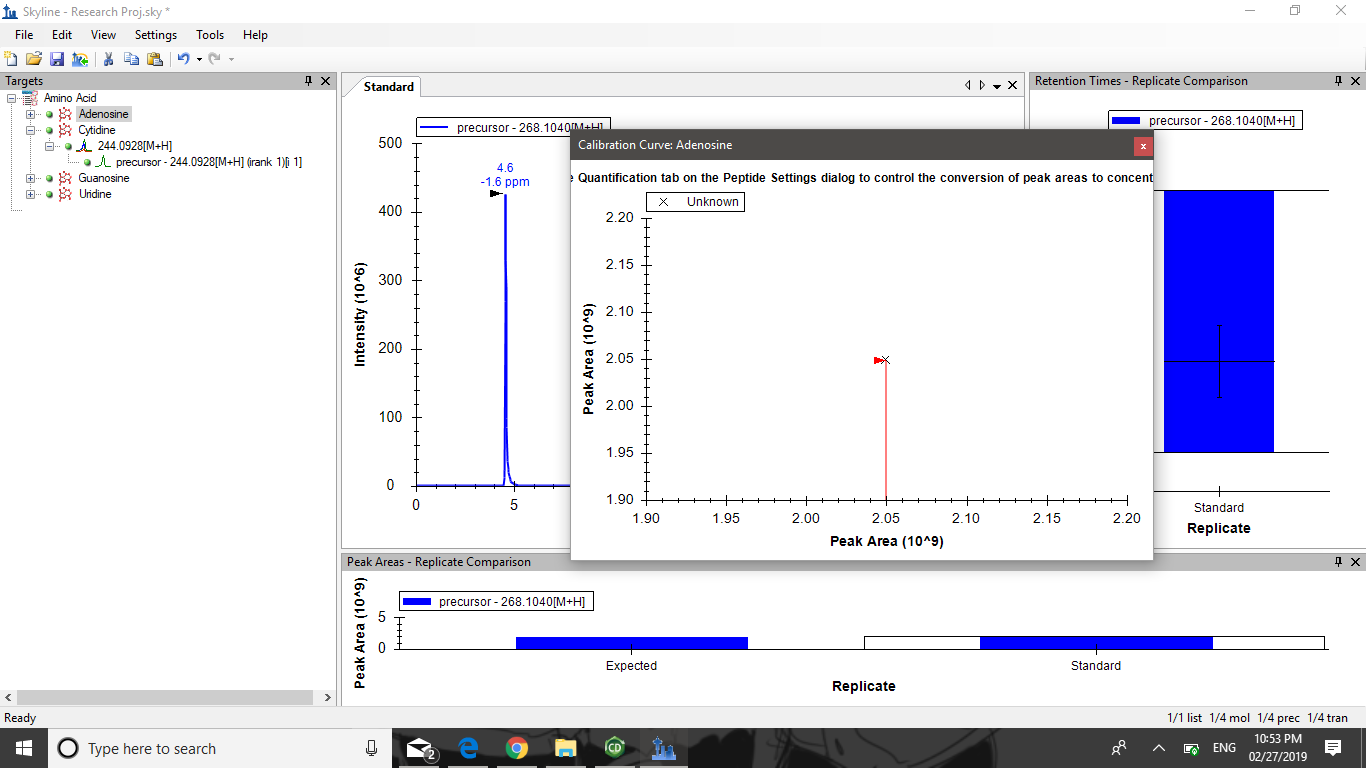Open Google Chrome from the taskbar
1366x768 pixels.
pyautogui.click(x=517, y=748)
